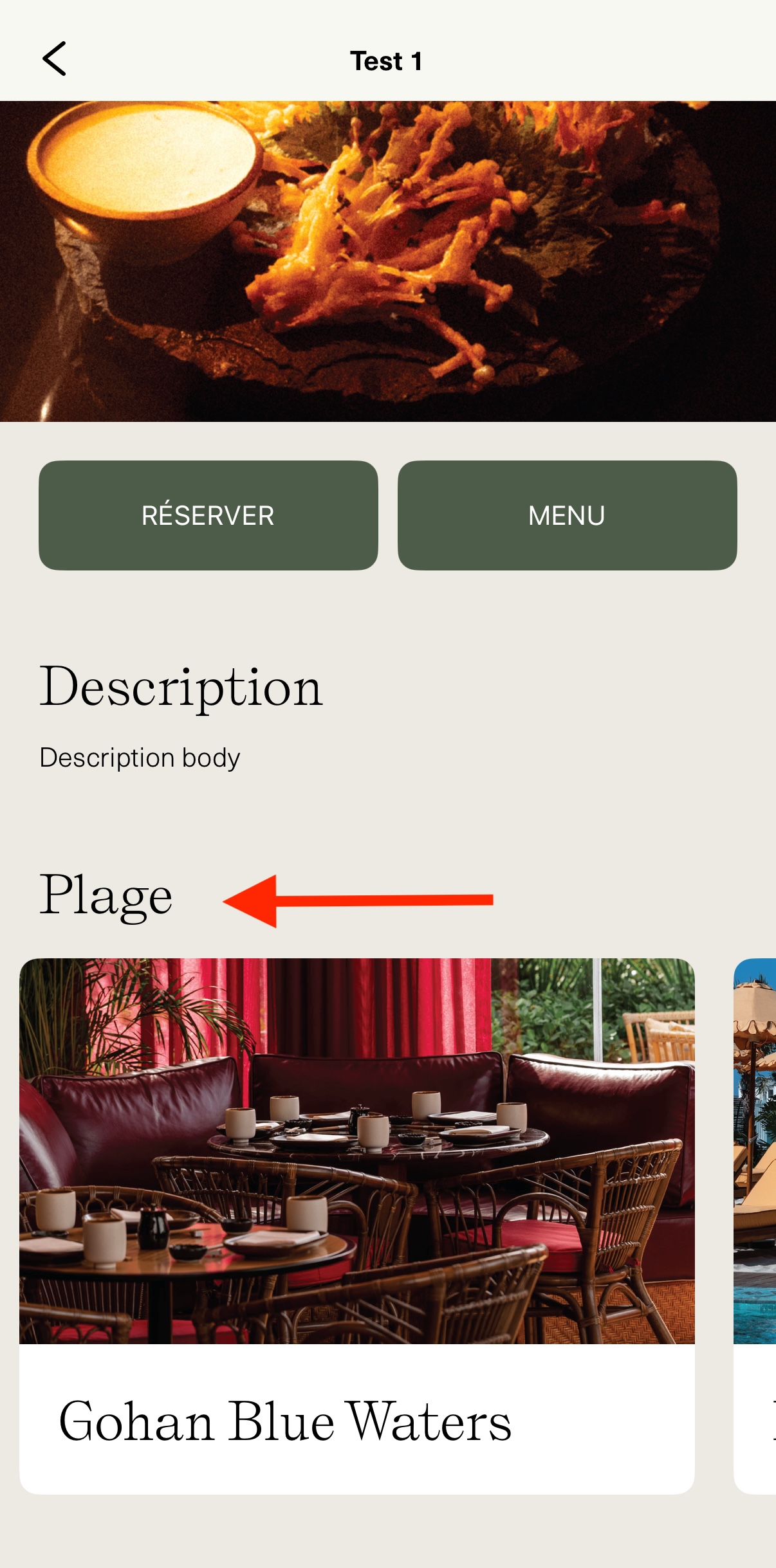The image size is (776, 1568).
Task: Click the red arrow pointing at Plage
Action: point(358,900)
